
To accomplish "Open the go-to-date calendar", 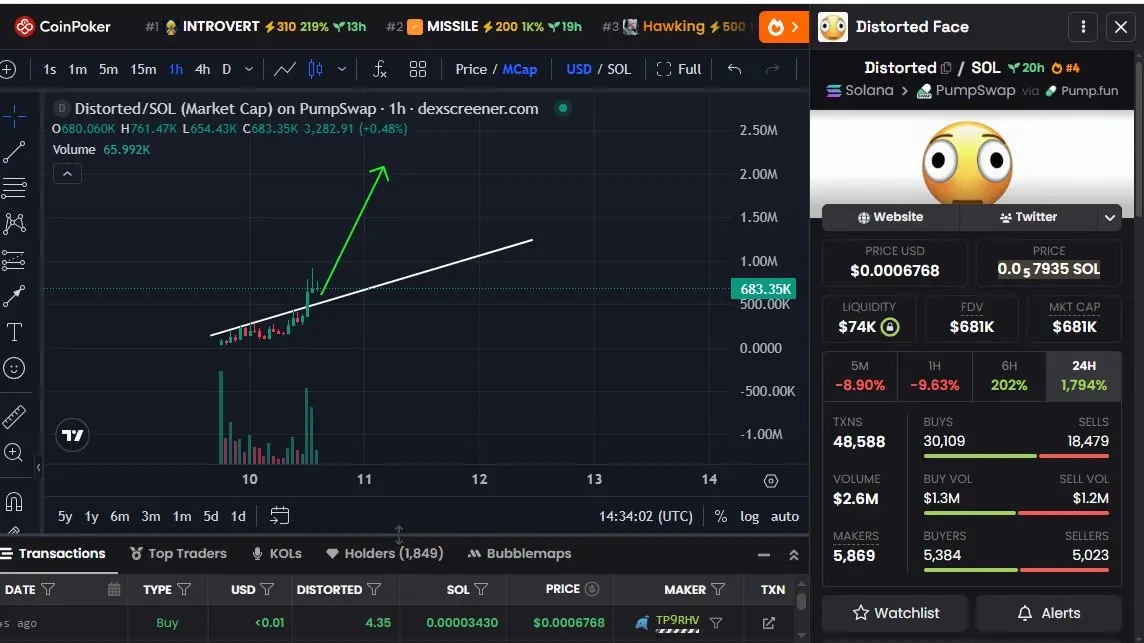I will click(279, 516).
